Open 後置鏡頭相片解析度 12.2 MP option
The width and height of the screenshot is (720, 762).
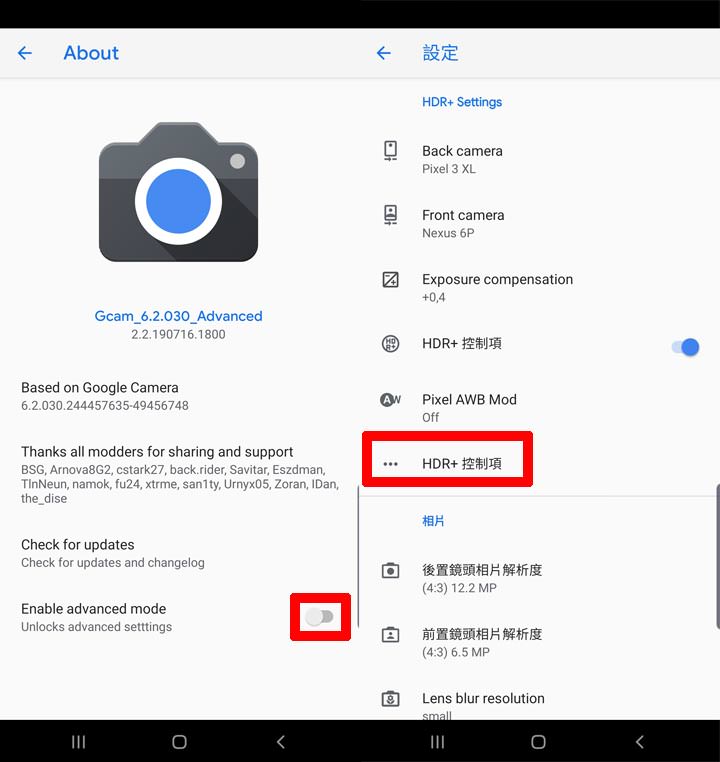(540, 578)
